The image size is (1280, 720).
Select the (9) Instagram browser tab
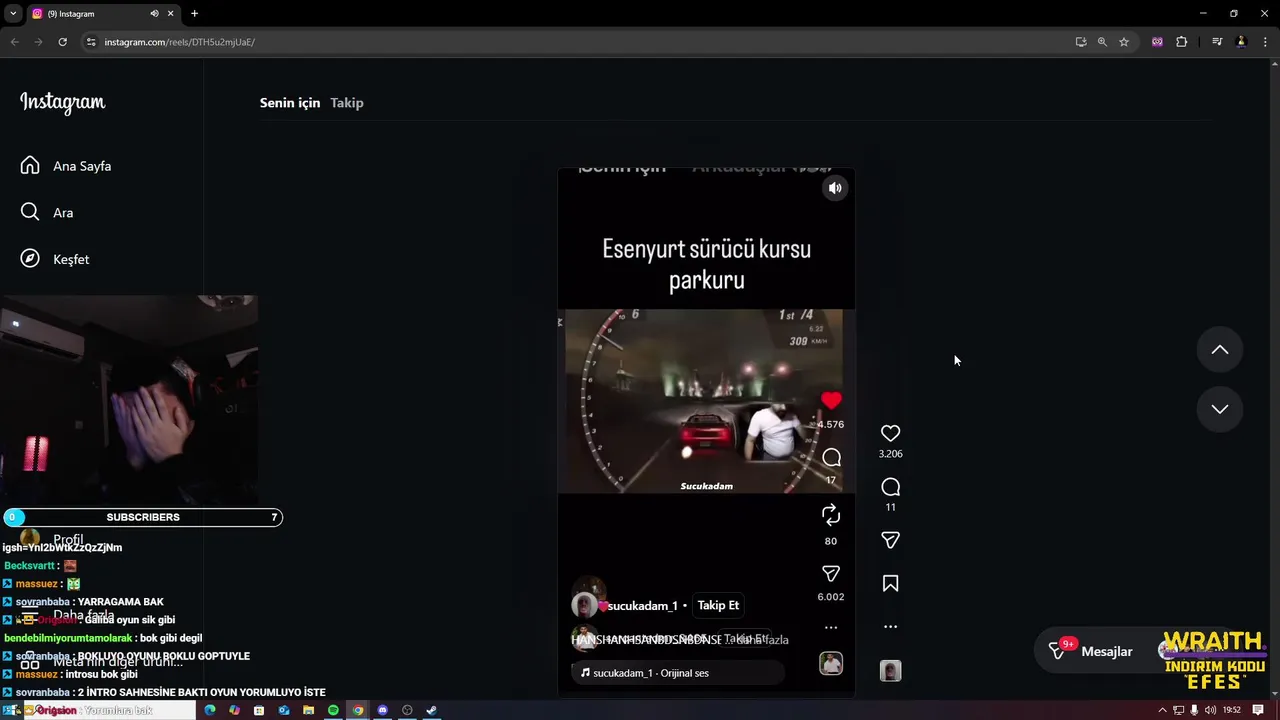tap(90, 14)
